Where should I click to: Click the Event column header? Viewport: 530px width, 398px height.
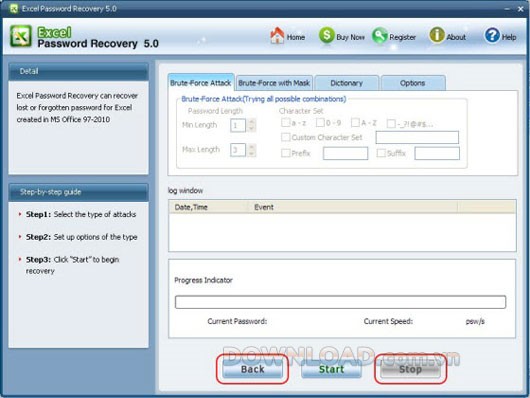point(353,207)
